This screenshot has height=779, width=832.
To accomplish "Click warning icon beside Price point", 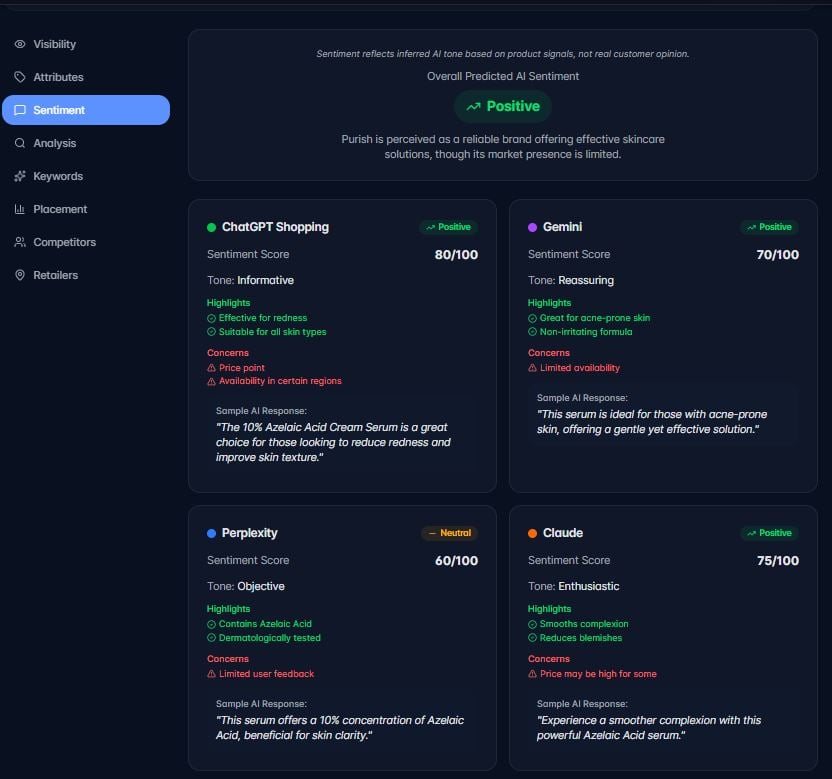I will (211, 368).
